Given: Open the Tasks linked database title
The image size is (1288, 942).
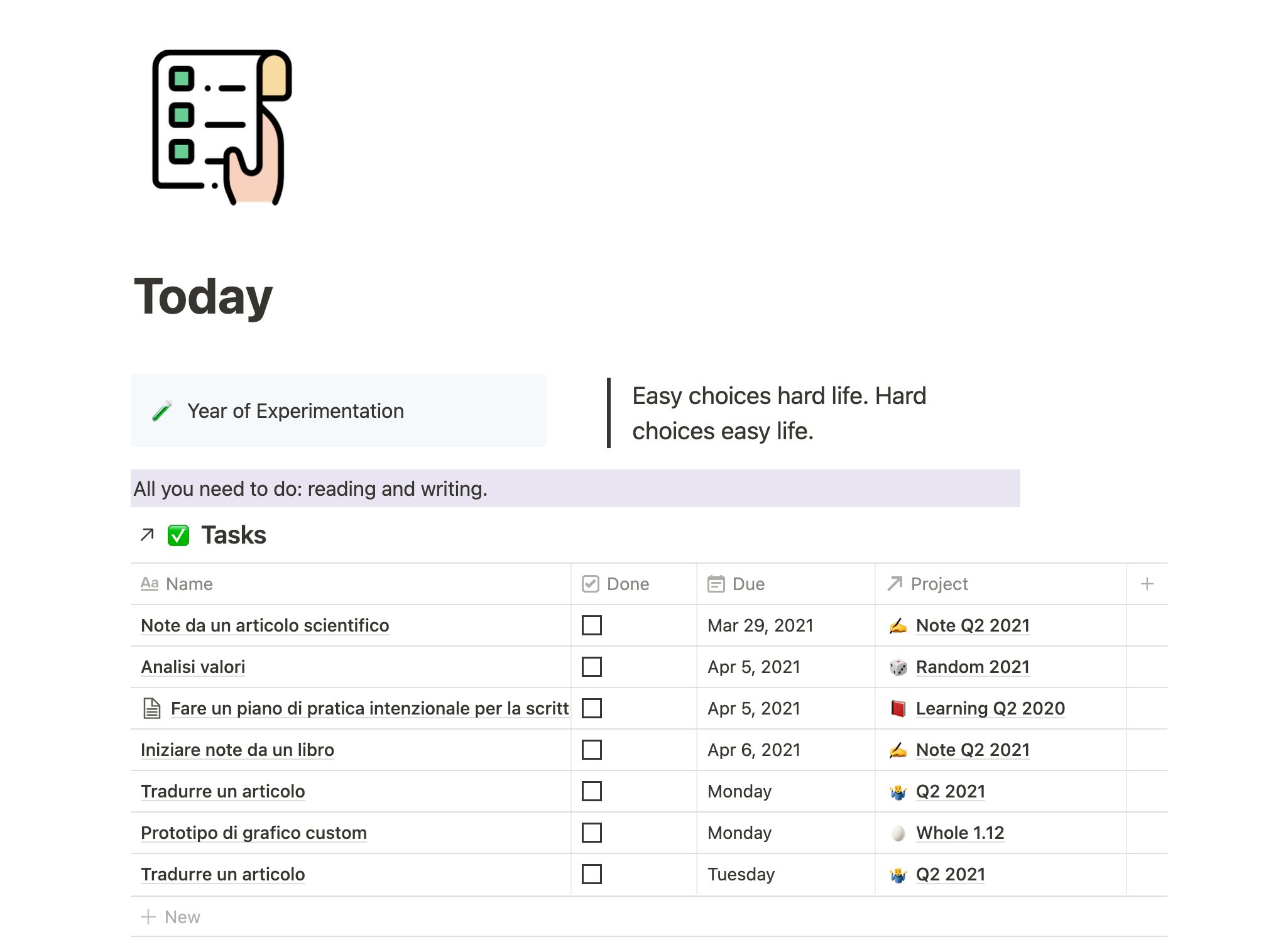Looking at the screenshot, I should [x=234, y=535].
